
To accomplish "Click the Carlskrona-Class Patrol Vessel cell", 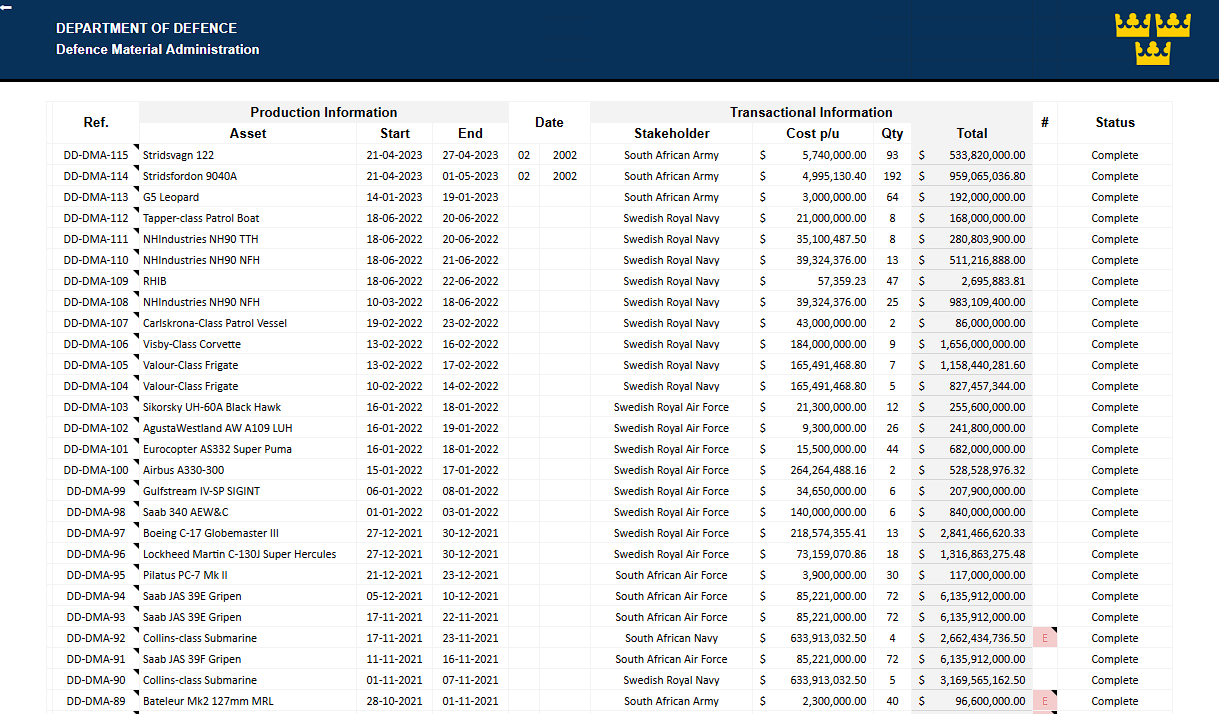I will tap(248, 323).
